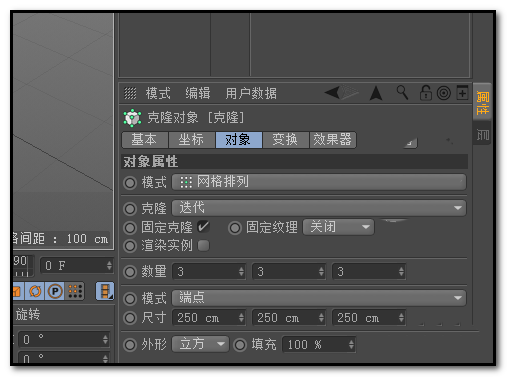Open the 层 side tab
Image resolution: width=507 pixels, height=377 pixels.
[x=482, y=134]
